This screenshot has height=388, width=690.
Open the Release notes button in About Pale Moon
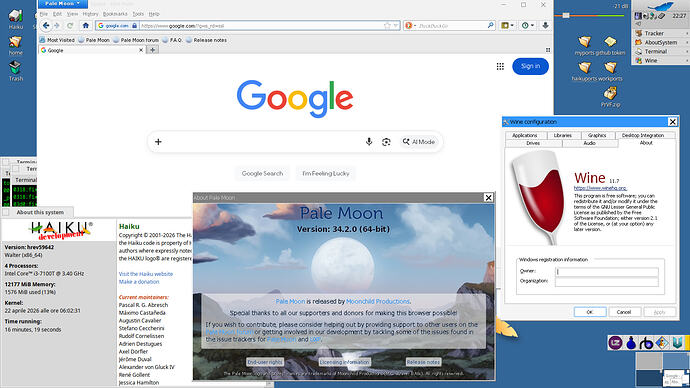coord(423,362)
